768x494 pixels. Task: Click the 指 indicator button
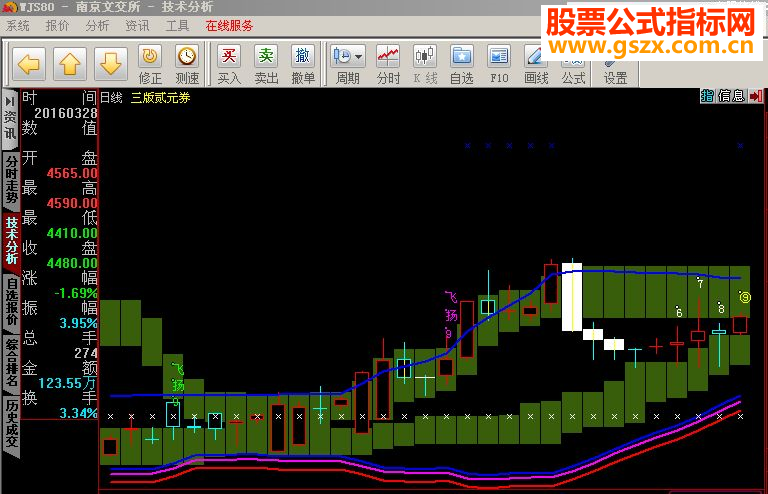pyautogui.click(x=708, y=95)
